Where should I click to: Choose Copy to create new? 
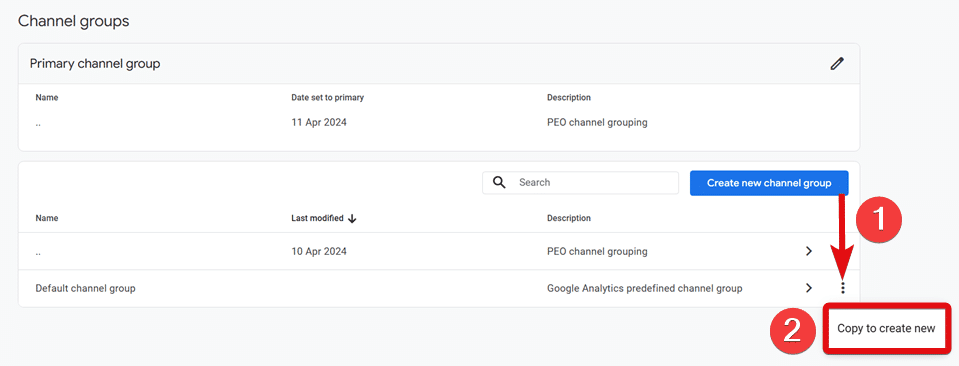point(886,328)
